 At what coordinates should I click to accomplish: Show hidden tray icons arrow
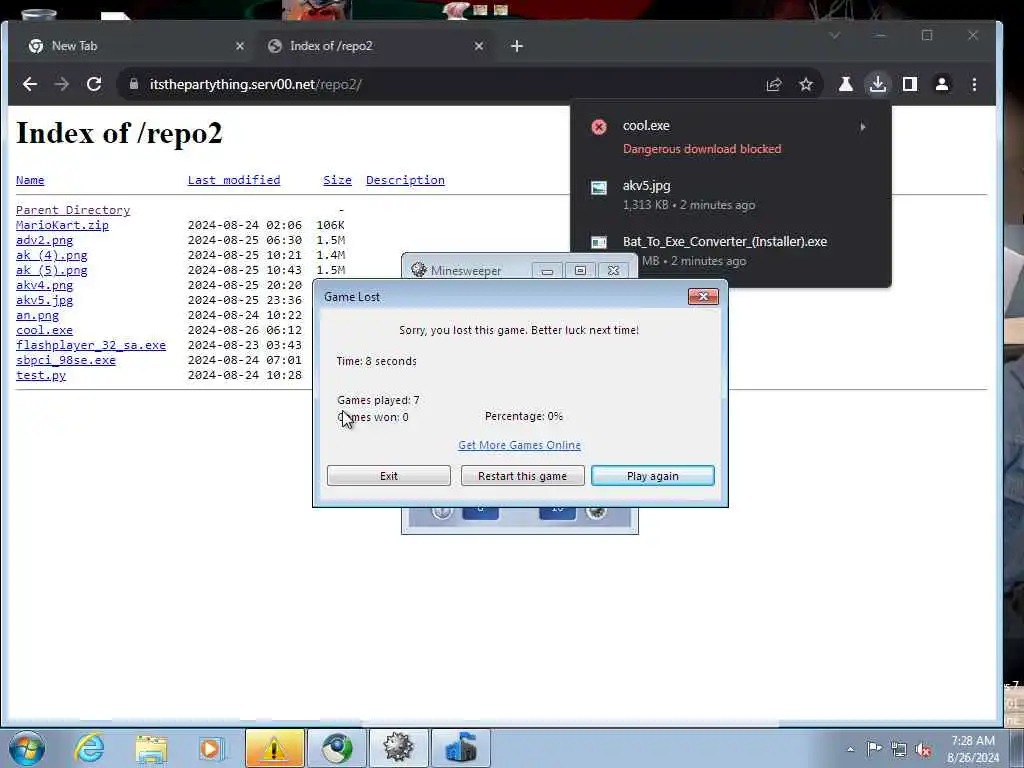coord(850,749)
